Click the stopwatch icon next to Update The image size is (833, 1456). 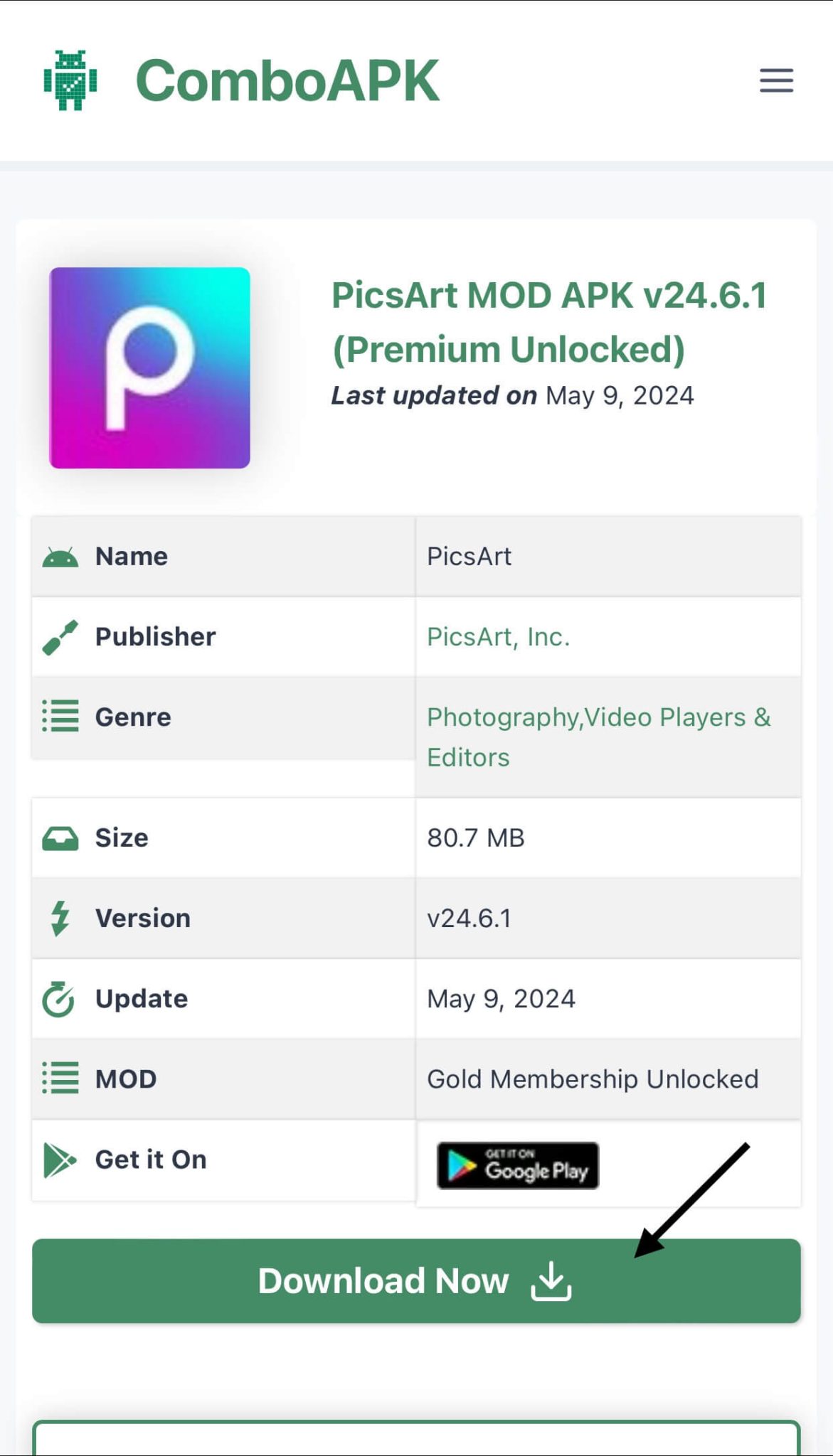(x=60, y=998)
